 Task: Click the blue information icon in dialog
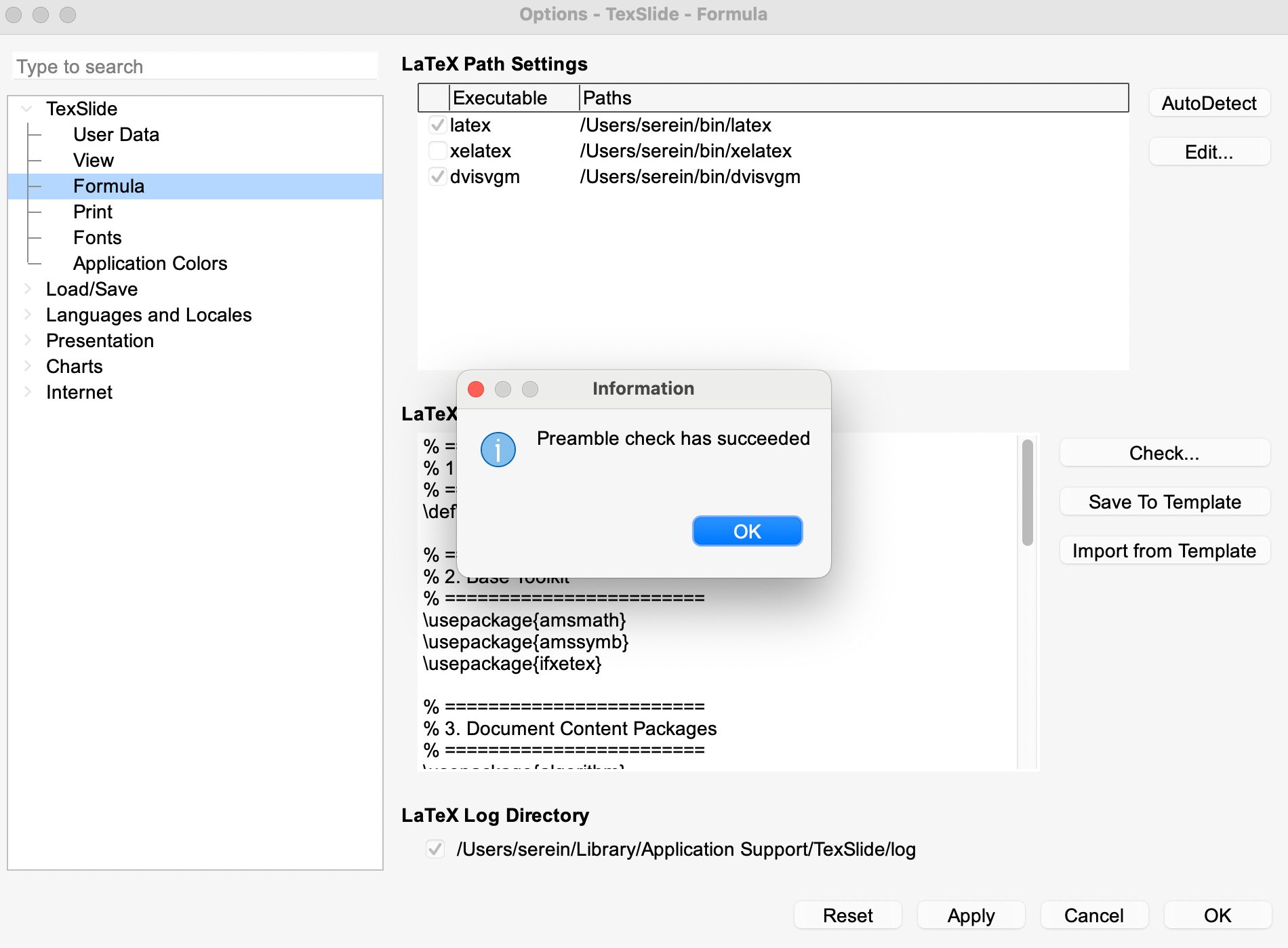[498, 450]
